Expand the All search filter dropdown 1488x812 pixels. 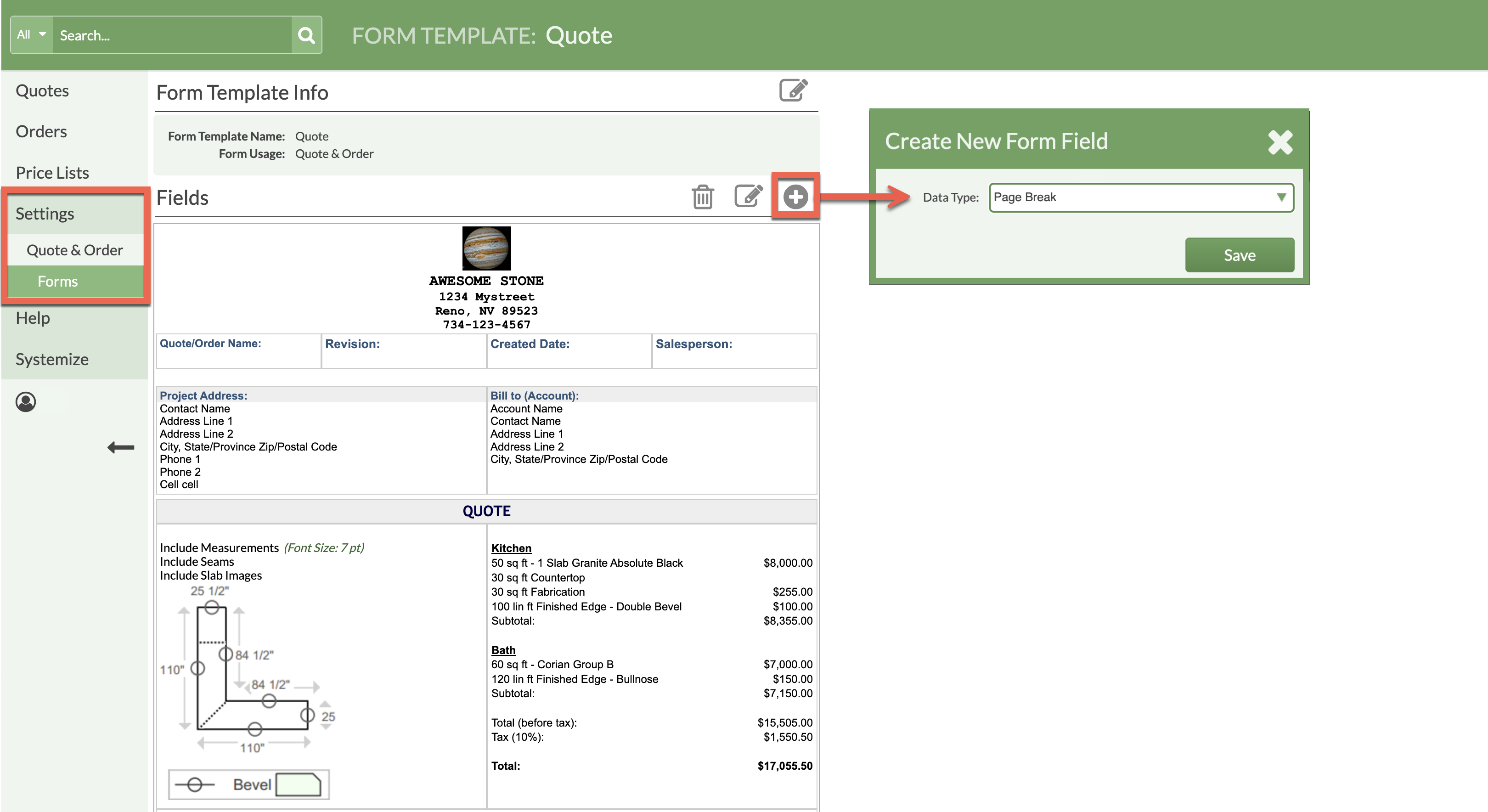31,34
